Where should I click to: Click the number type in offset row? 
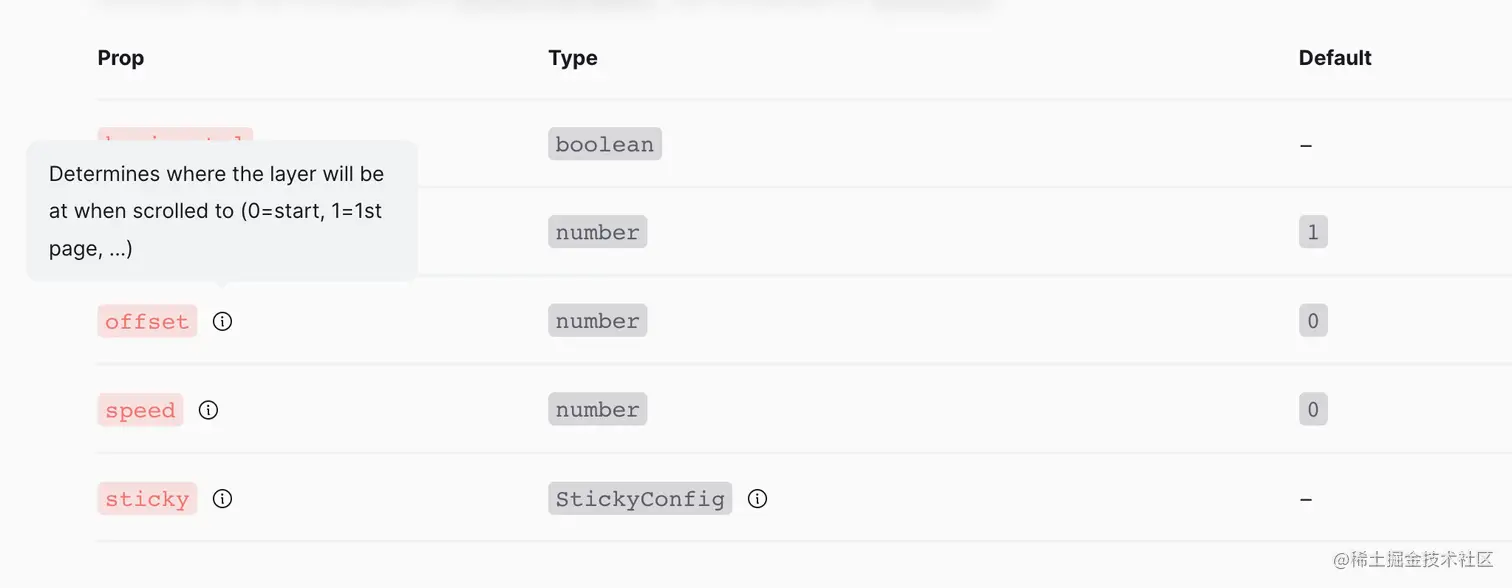(x=597, y=321)
